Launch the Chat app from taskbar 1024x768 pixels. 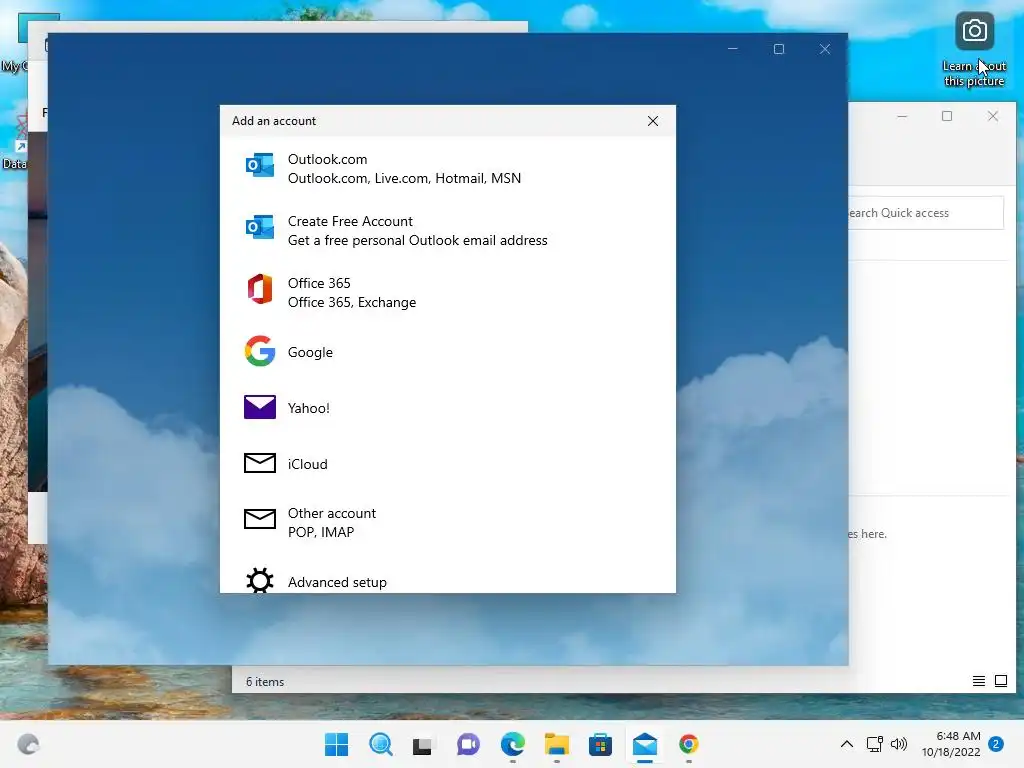click(x=468, y=744)
